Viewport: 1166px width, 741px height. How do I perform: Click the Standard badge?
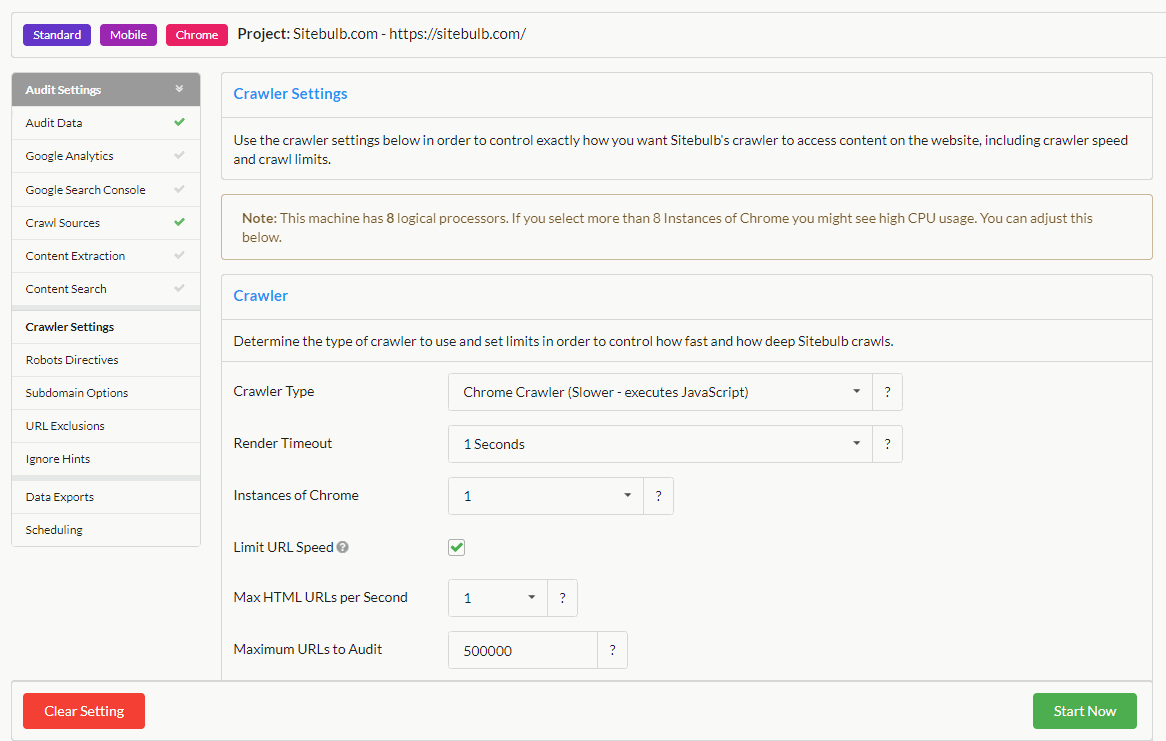[x=57, y=35]
